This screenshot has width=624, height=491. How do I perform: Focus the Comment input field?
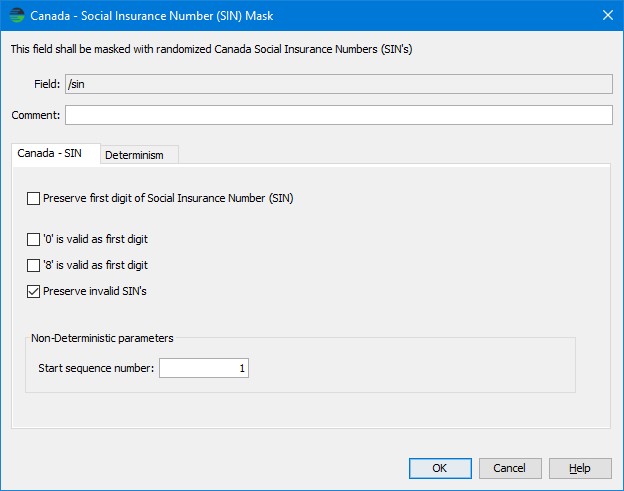339,115
